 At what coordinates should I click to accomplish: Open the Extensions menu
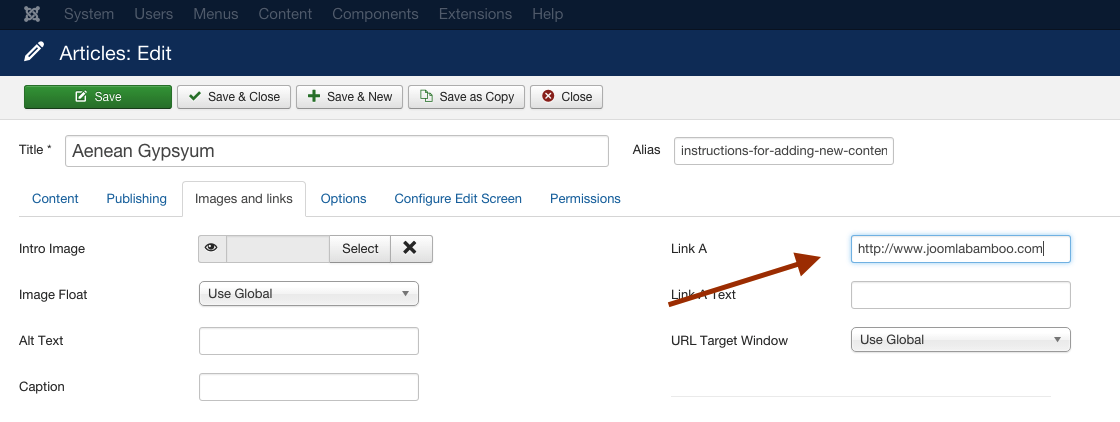pyautogui.click(x=475, y=14)
